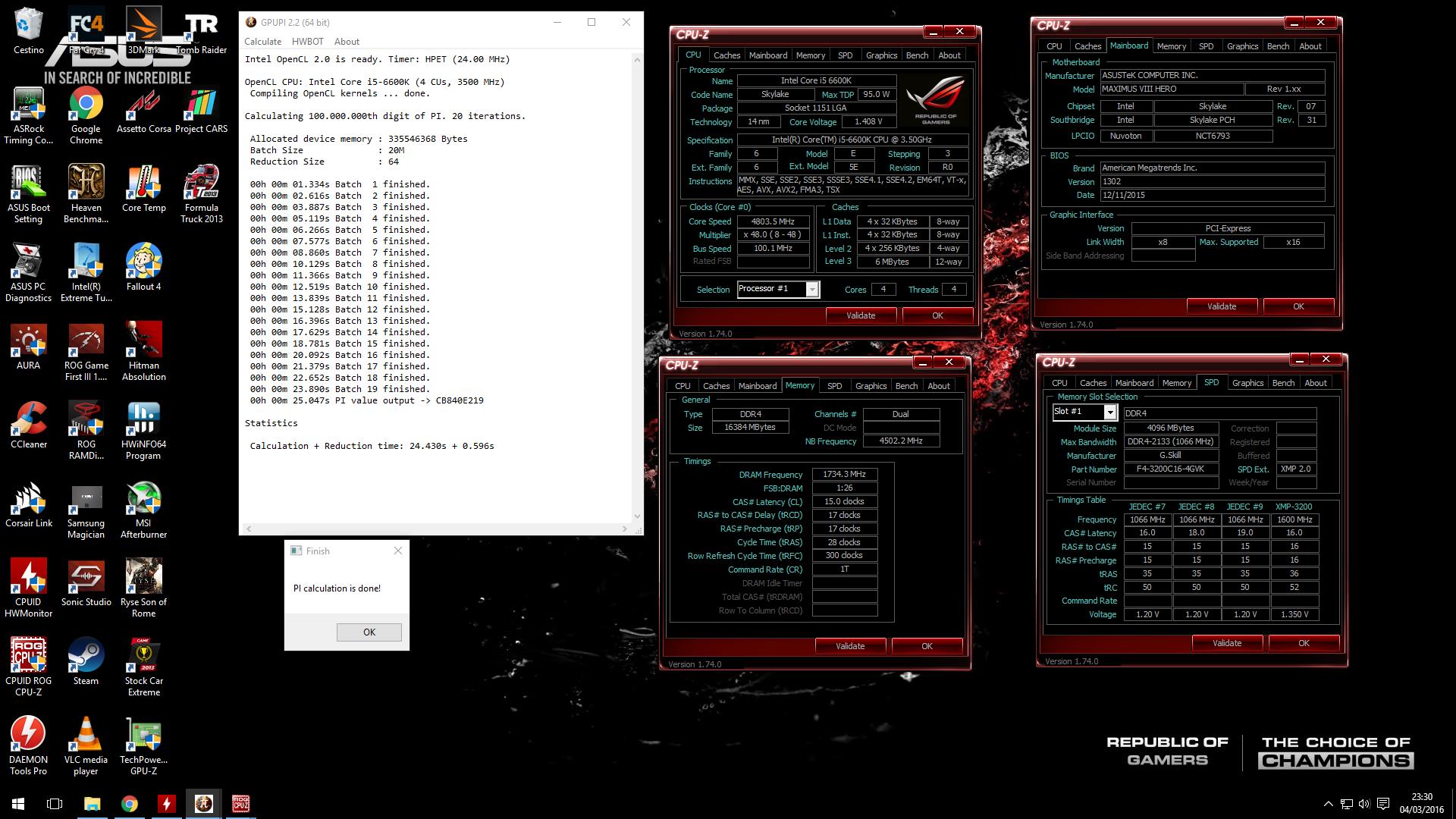
Task: Open the Windows Start menu
Action: (18, 804)
